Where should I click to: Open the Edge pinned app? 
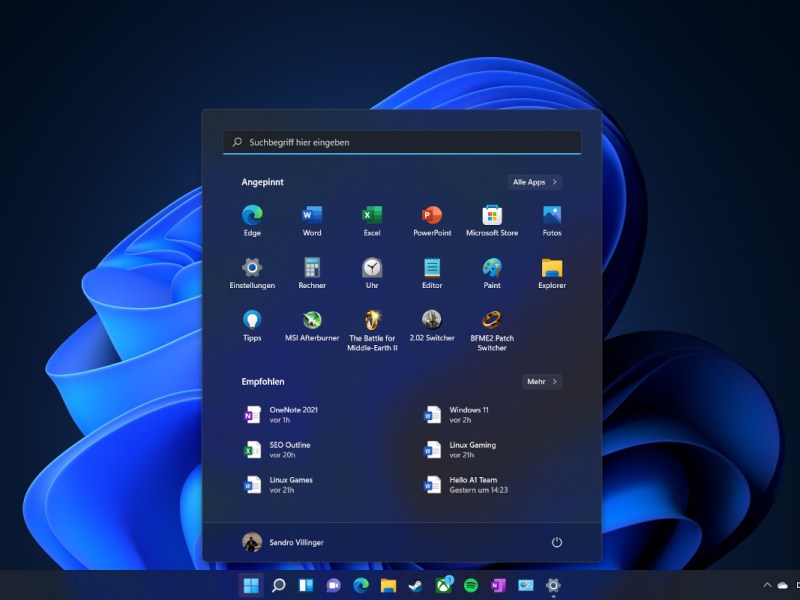click(x=252, y=220)
